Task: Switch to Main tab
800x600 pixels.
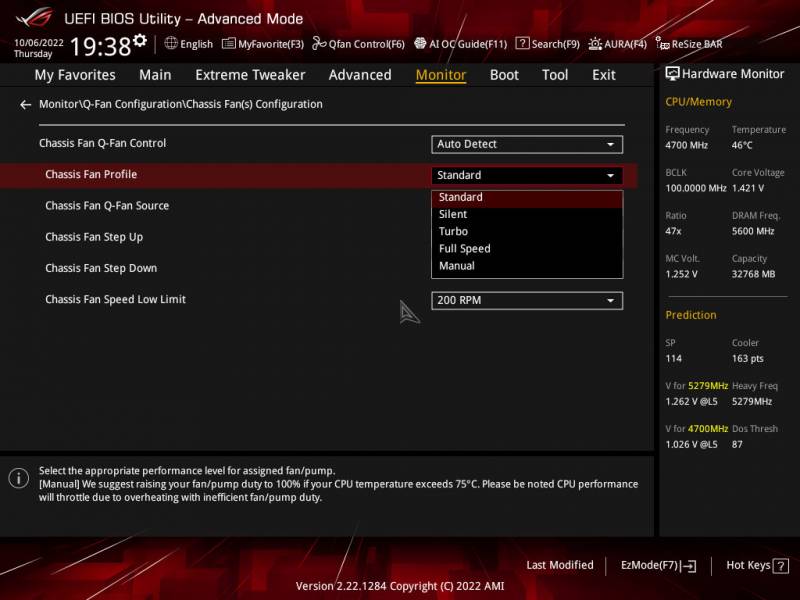Action: click(x=155, y=75)
